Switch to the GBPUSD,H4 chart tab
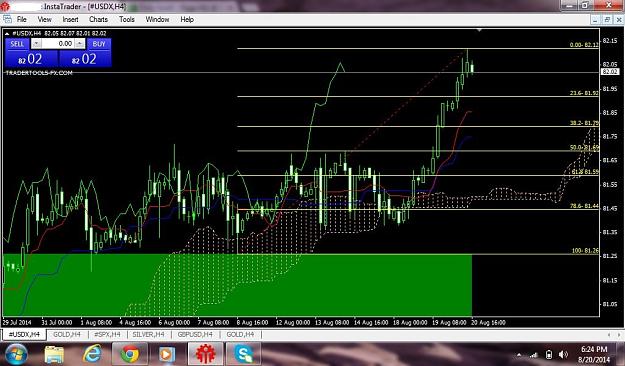Screen dimensions: 625x366 (195, 334)
